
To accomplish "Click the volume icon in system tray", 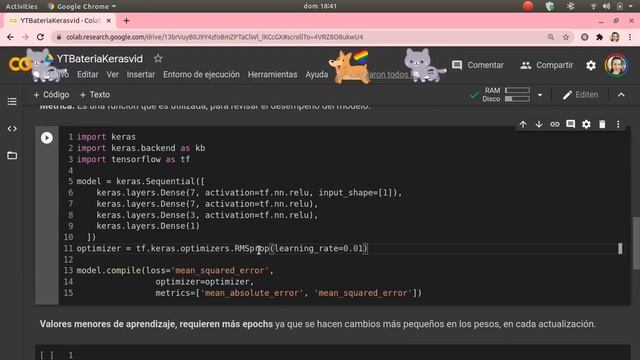I will pos(607,6).
